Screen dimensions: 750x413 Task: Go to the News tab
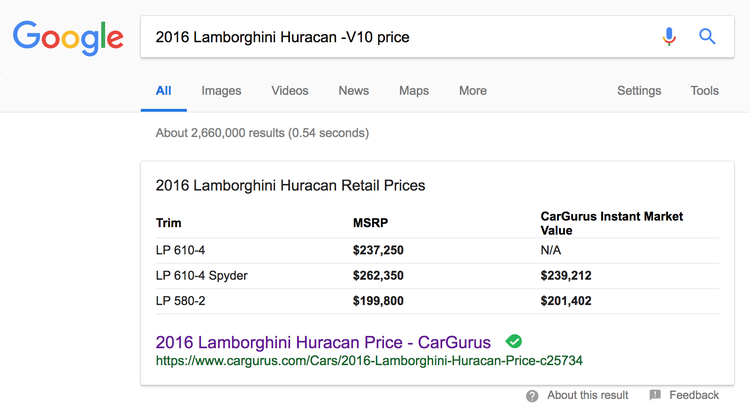(354, 90)
